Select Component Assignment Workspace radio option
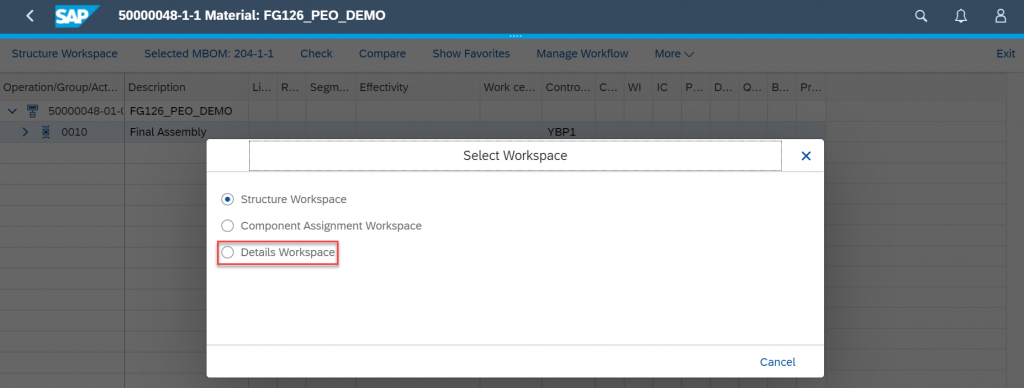The image size is (1024, 388). 227,226
